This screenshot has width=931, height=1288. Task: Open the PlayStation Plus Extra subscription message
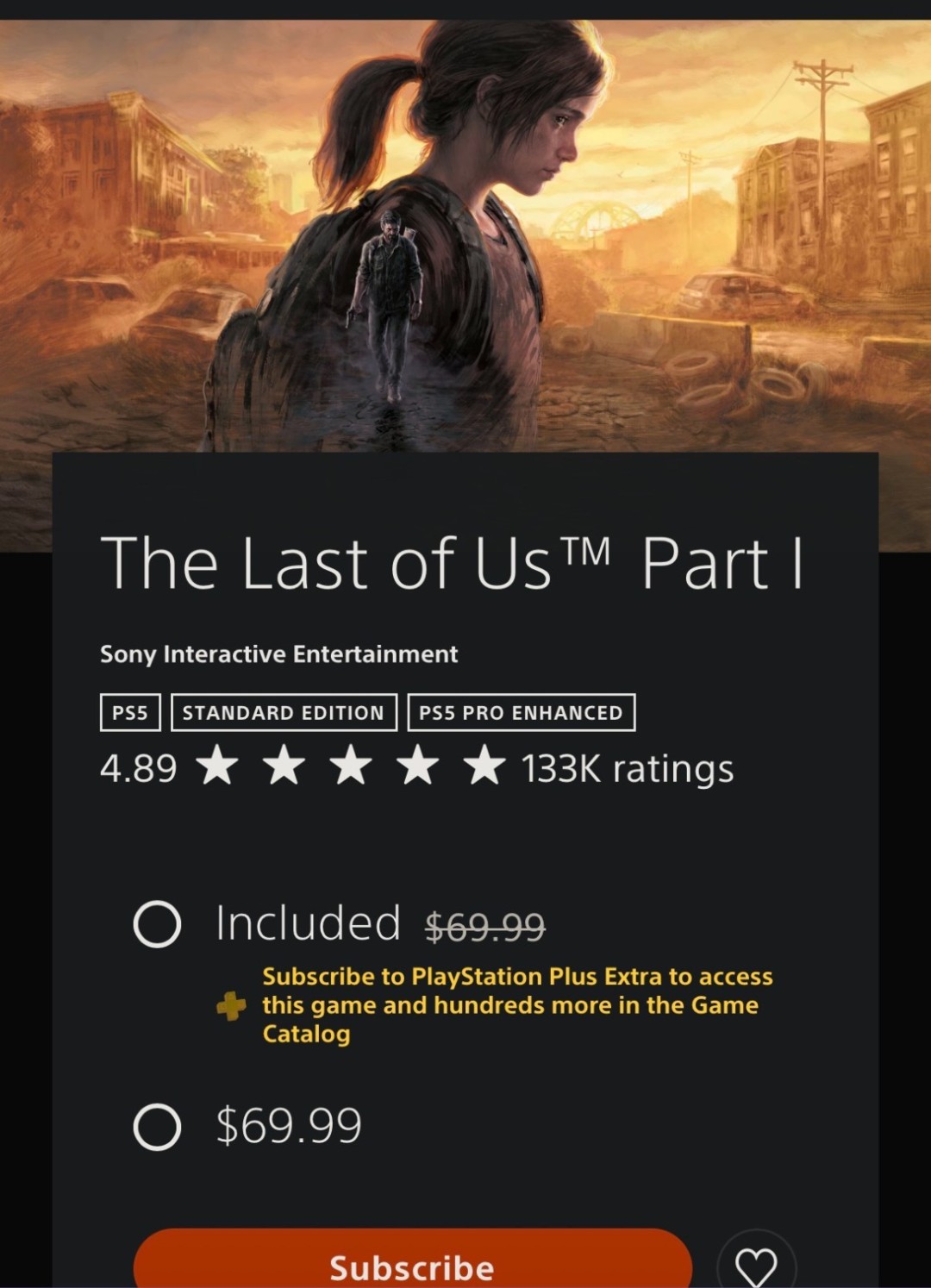[517, 1005]
